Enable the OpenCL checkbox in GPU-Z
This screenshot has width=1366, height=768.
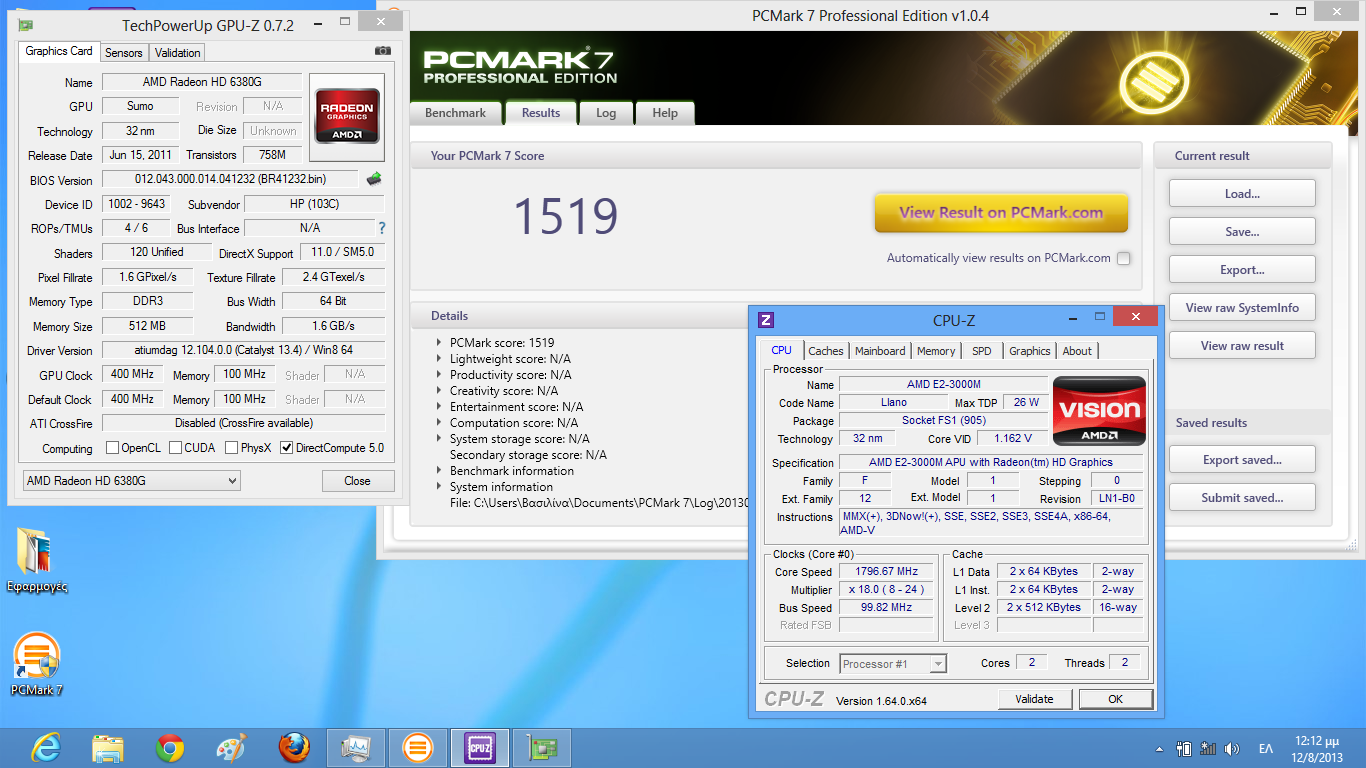pyautogui.click(x=112, y=448)
